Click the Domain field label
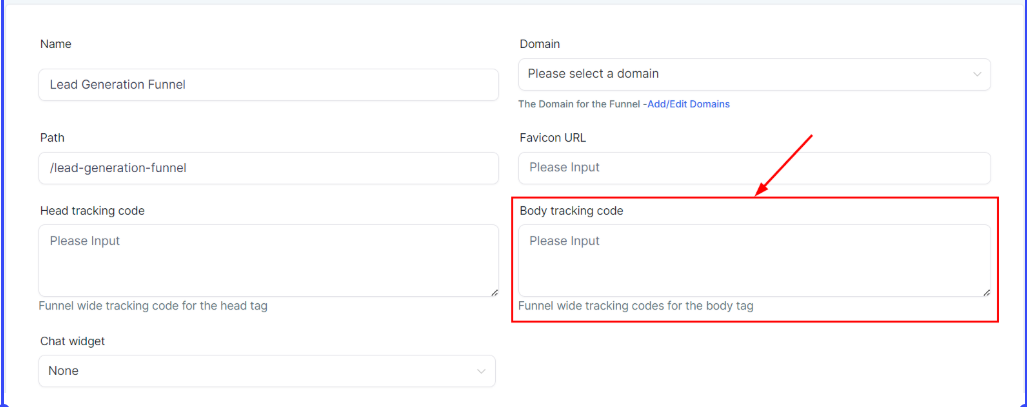The height and width of the screenshot is (407, 1027). 540,44
